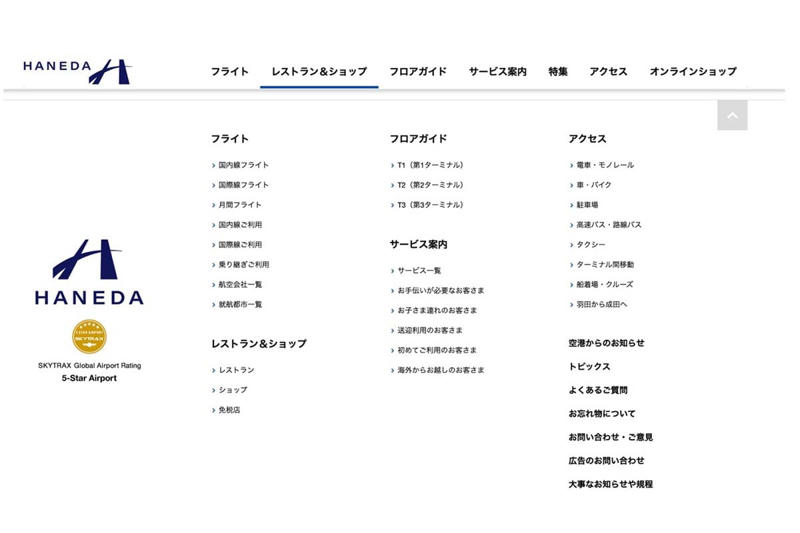Open the サービス案内 top navigation item
This screenshot has height=533, width=800.
point(497,71)
